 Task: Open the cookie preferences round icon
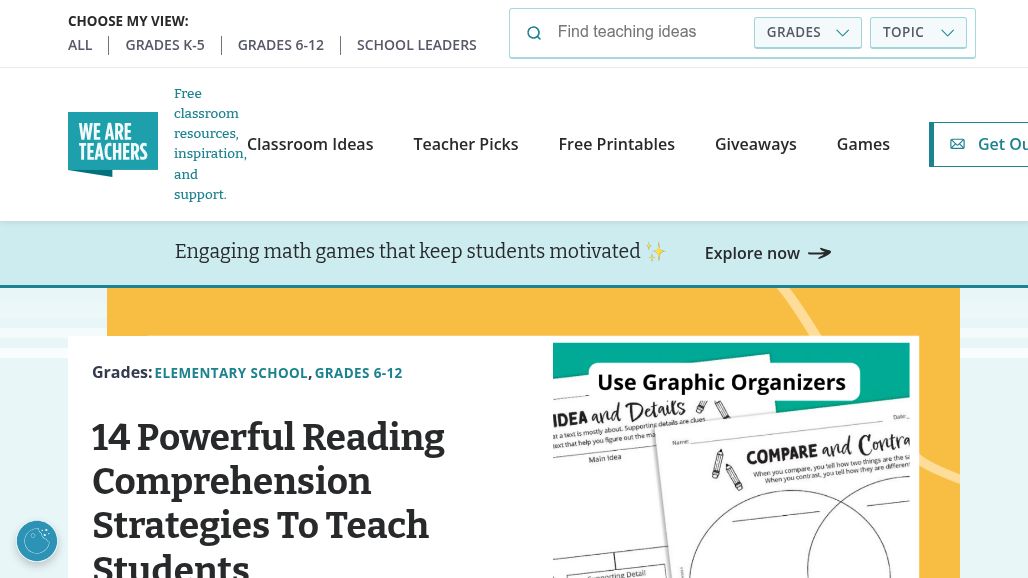click(x=37, y=541)
